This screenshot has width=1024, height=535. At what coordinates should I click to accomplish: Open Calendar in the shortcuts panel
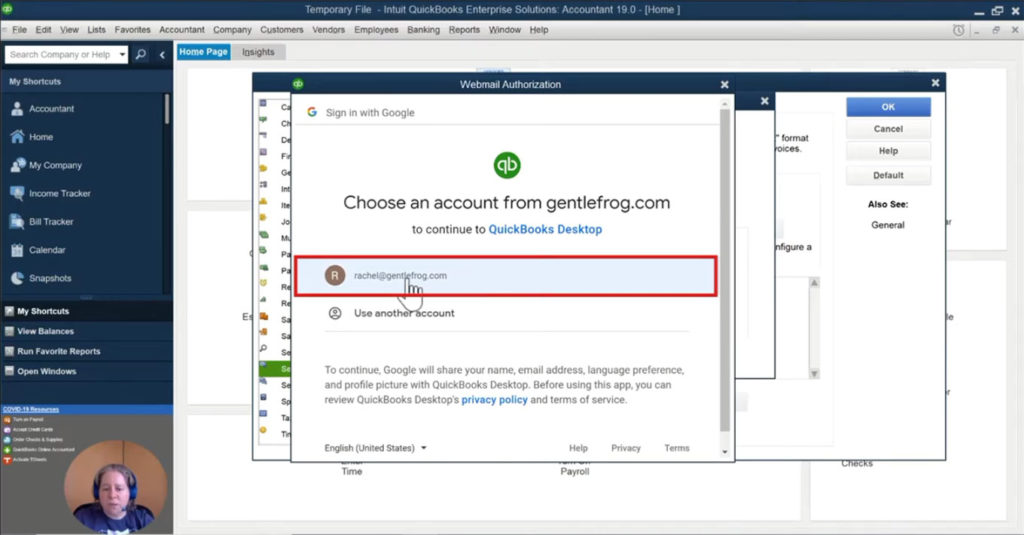pos(17,250)
